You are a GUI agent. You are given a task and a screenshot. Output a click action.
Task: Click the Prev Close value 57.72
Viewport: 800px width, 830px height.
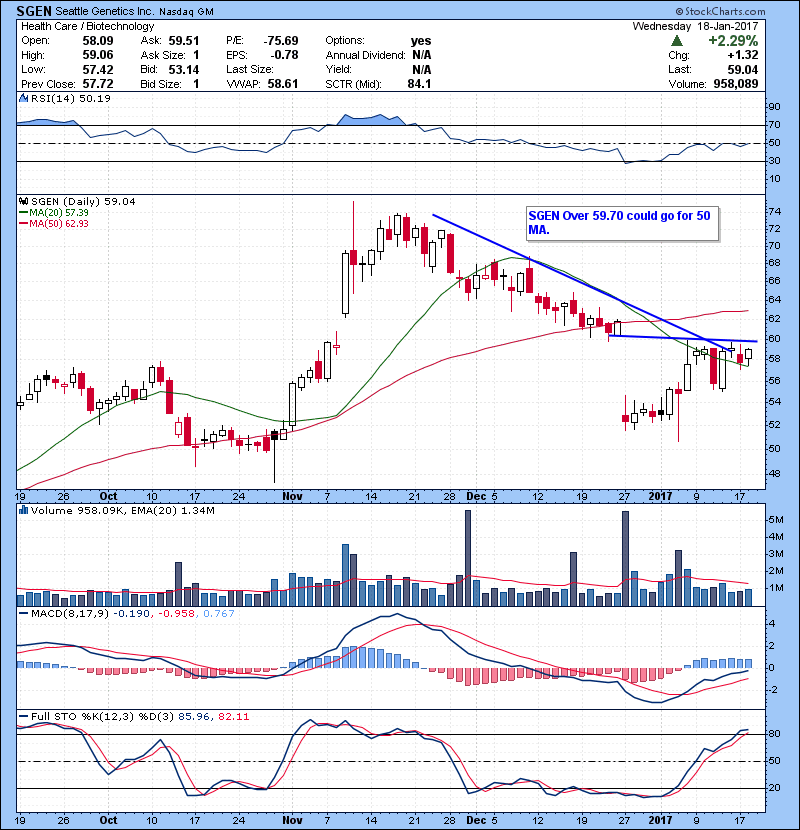(x=97, y=84)
